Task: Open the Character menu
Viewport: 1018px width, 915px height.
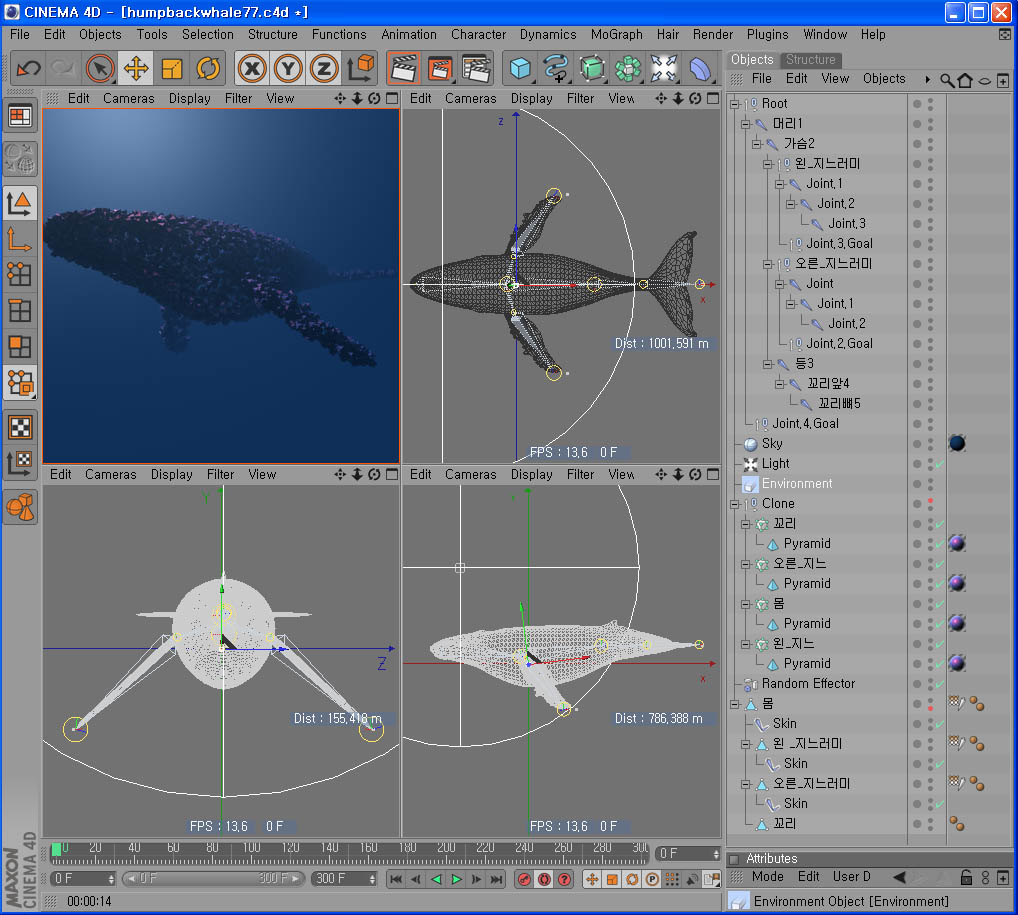Action: [x=478, y=34]
